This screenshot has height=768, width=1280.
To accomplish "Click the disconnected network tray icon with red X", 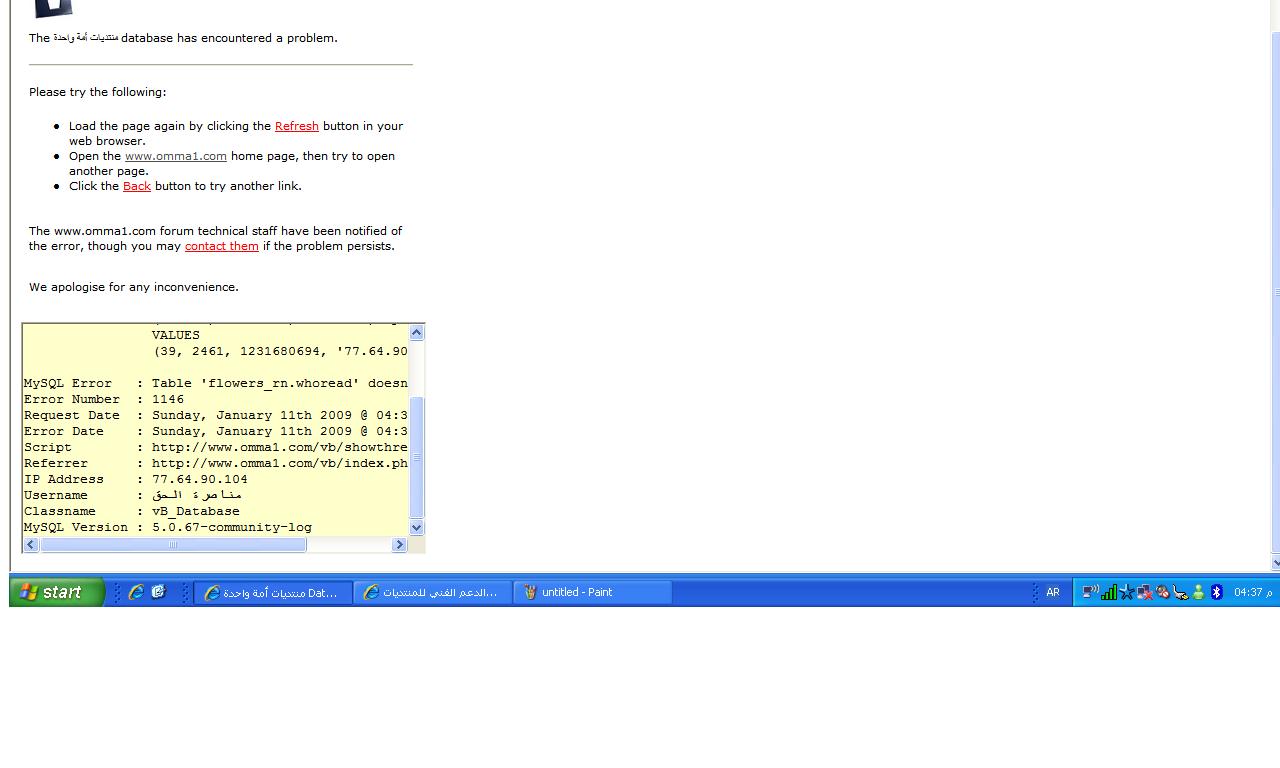I will [1145, 592].
